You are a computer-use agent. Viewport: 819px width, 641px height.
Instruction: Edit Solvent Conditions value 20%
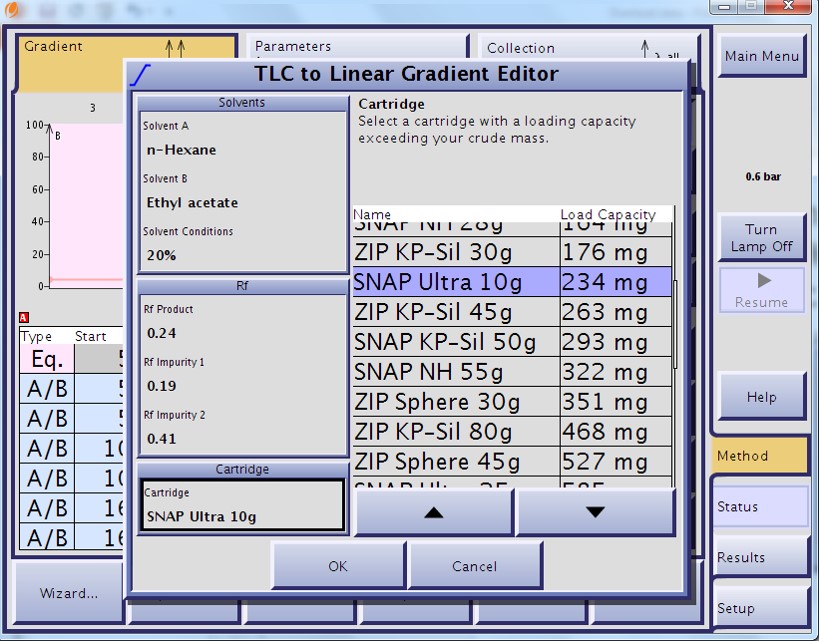pyautogui.click(x=161, y=255)
